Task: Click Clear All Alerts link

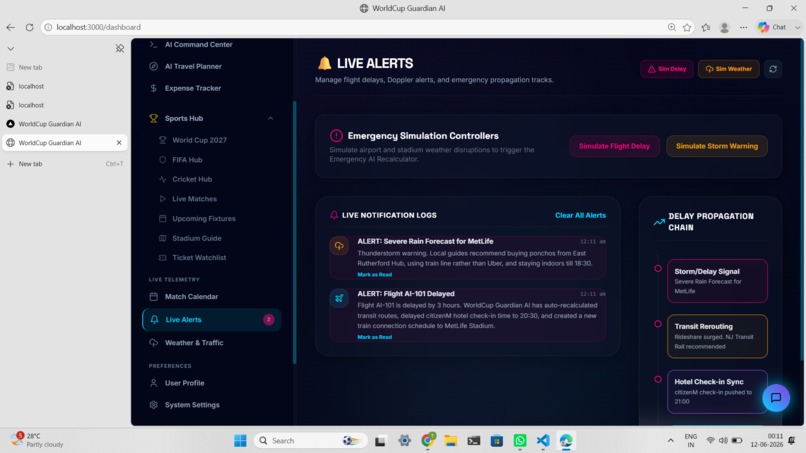Action: 580,215
